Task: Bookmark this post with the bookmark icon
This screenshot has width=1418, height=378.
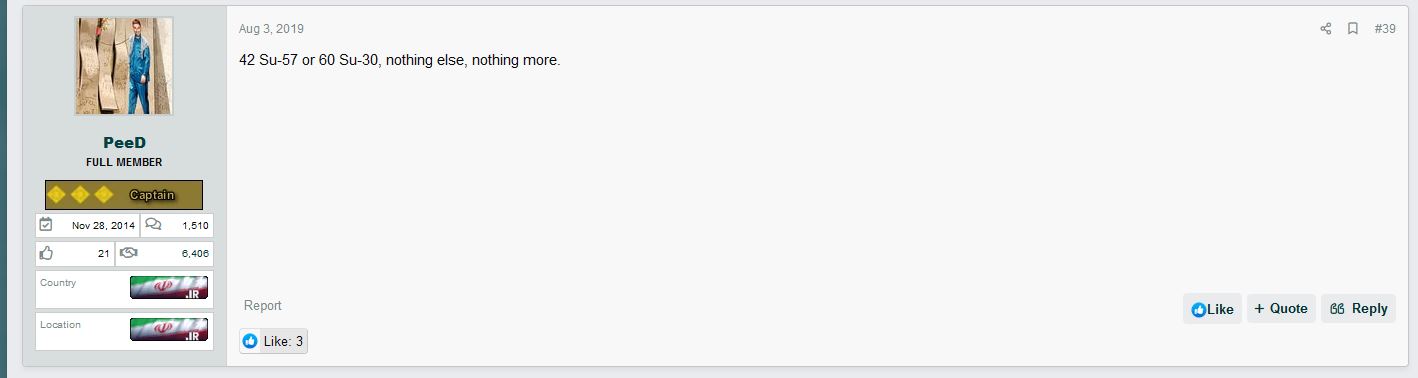Action: point(1353,29)
